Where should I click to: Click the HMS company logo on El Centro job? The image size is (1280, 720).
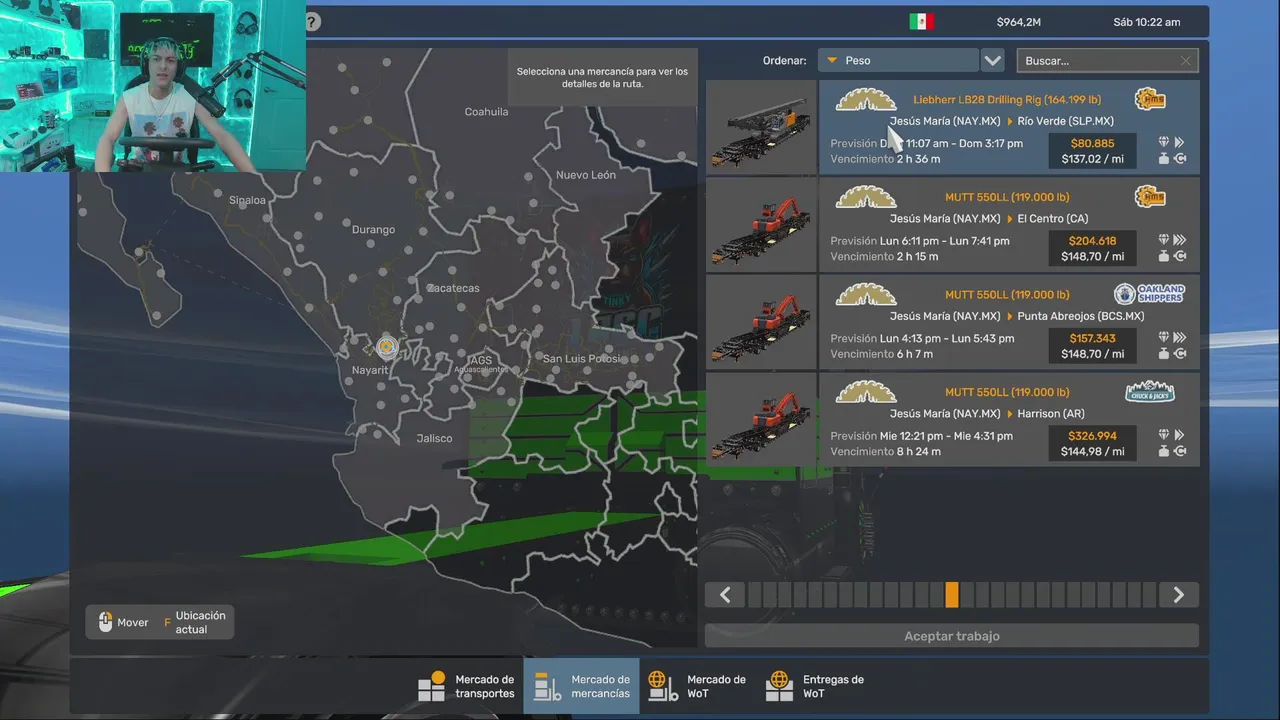[1150, 197]
